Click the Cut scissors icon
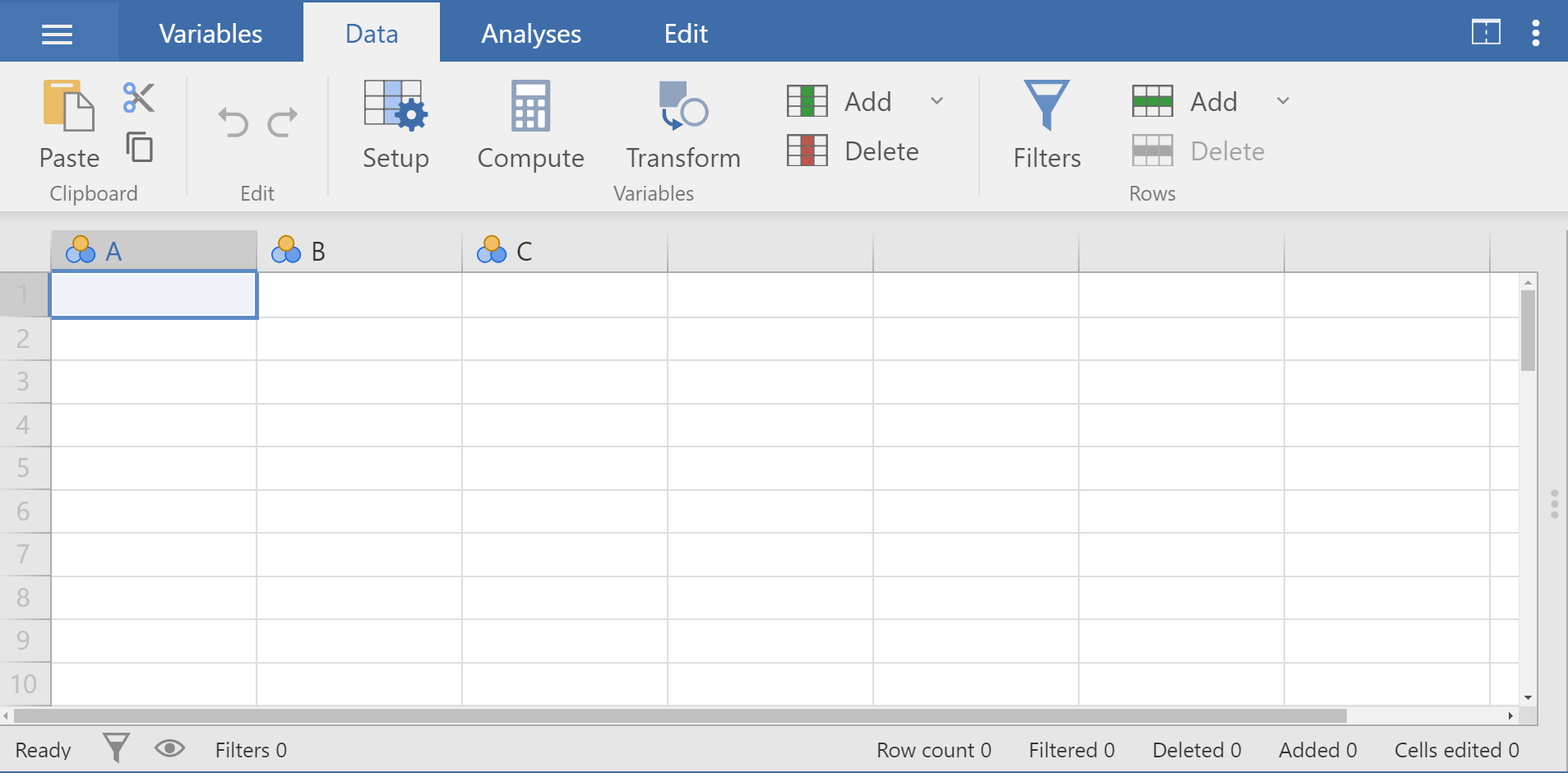This screenshot has height=773, width=1568. click(139, 98)
